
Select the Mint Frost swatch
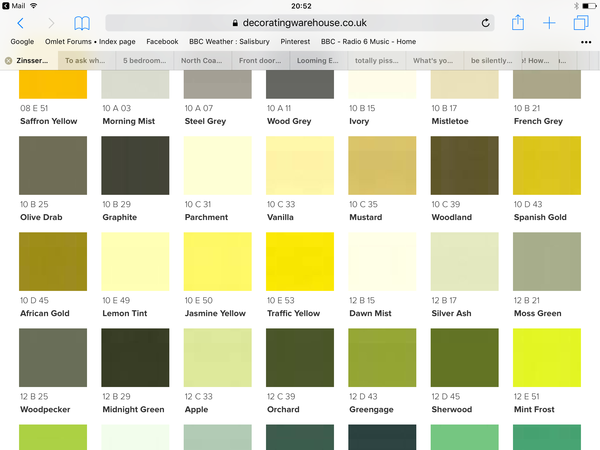547,357
